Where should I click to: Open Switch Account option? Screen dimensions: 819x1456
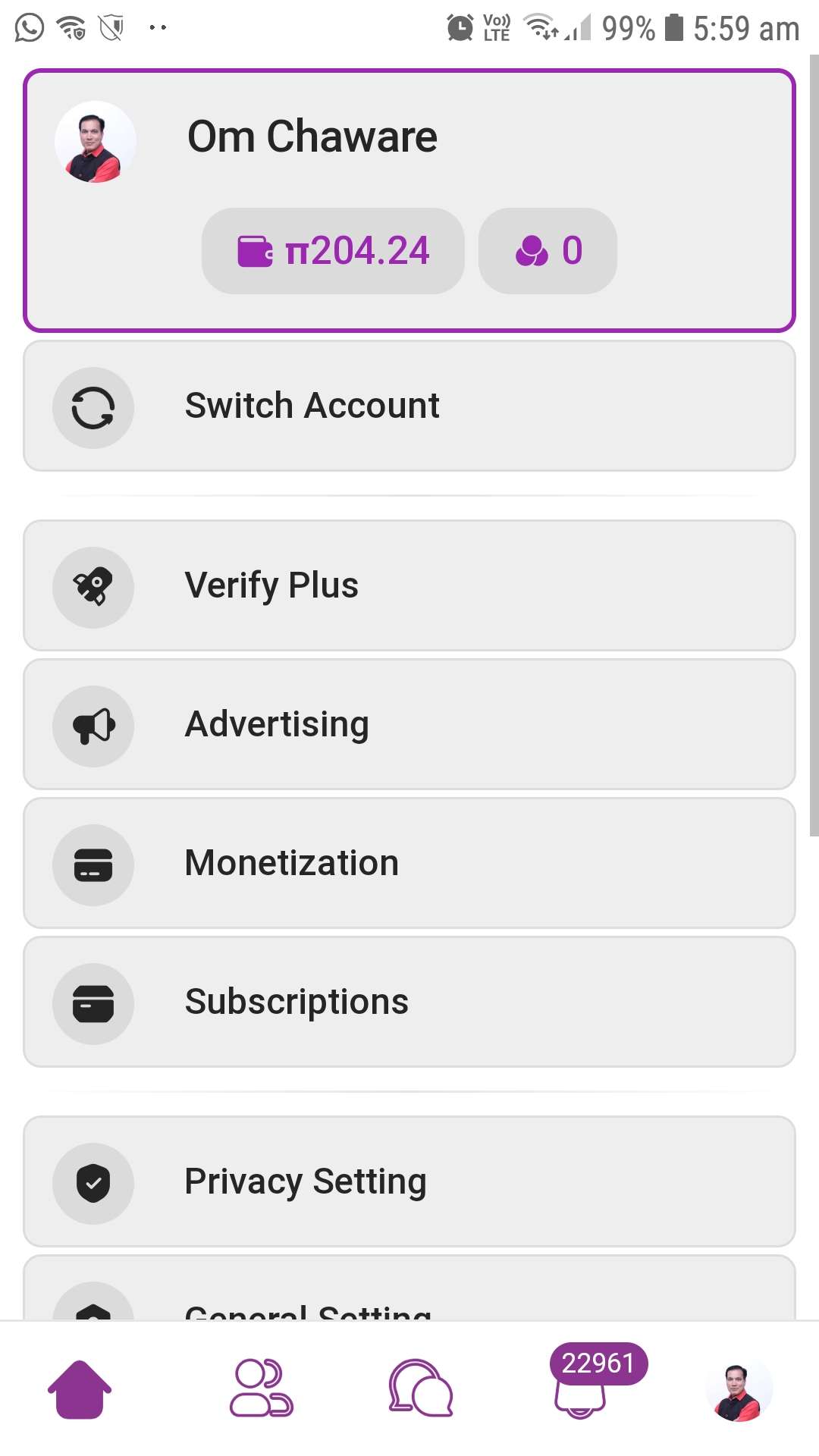click(409, 406)
